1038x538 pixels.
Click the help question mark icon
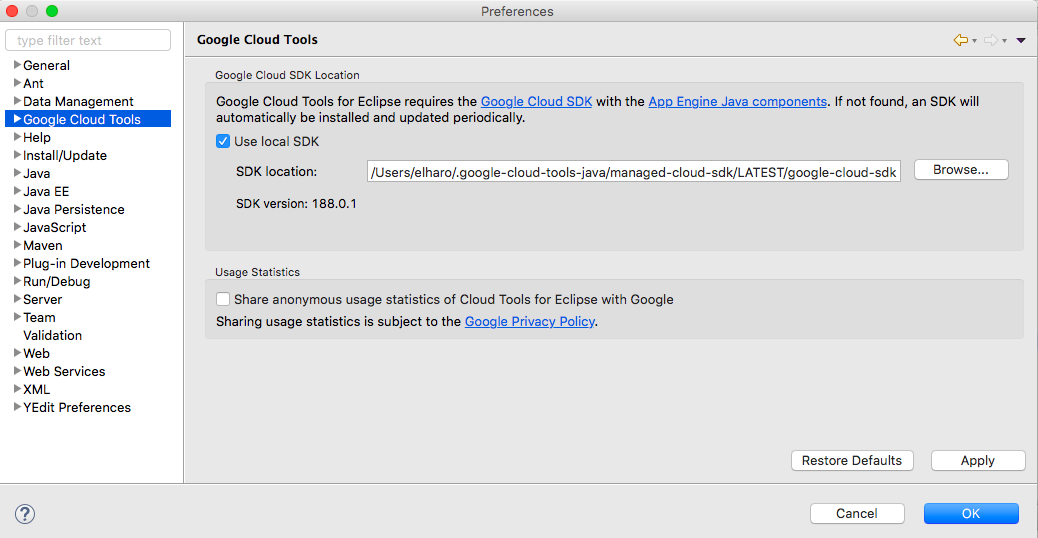pos(25,514)
